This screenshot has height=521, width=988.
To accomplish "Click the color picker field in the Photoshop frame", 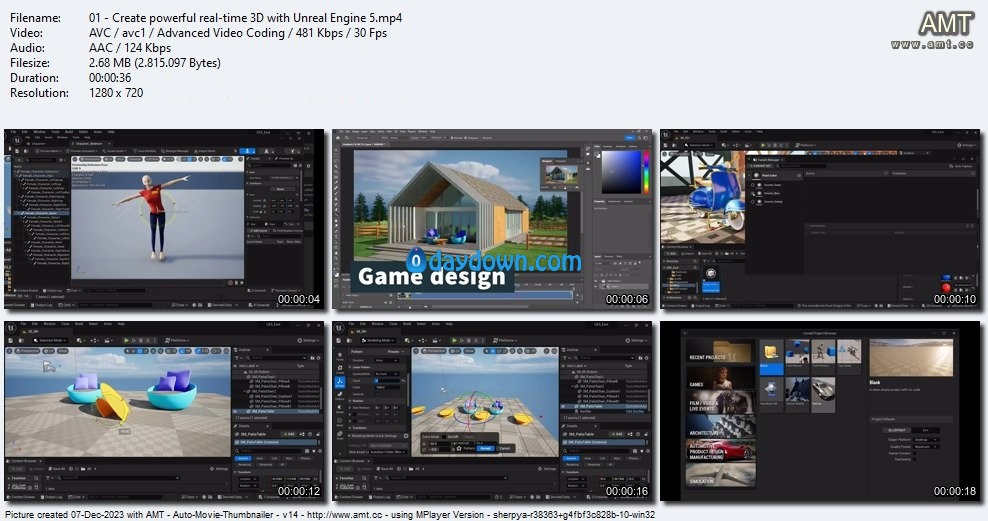I will 621,171.
